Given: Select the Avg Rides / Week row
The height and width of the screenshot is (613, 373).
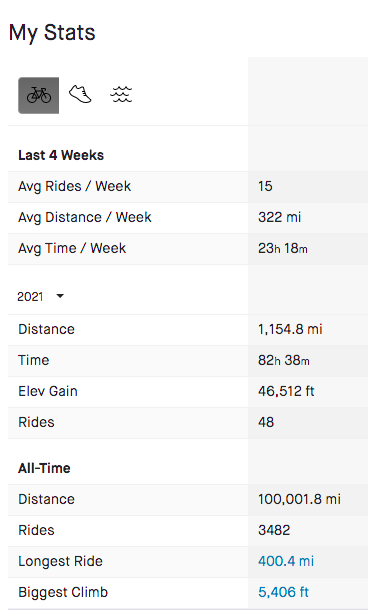Looking at the screenshot, I should point(188,186).
